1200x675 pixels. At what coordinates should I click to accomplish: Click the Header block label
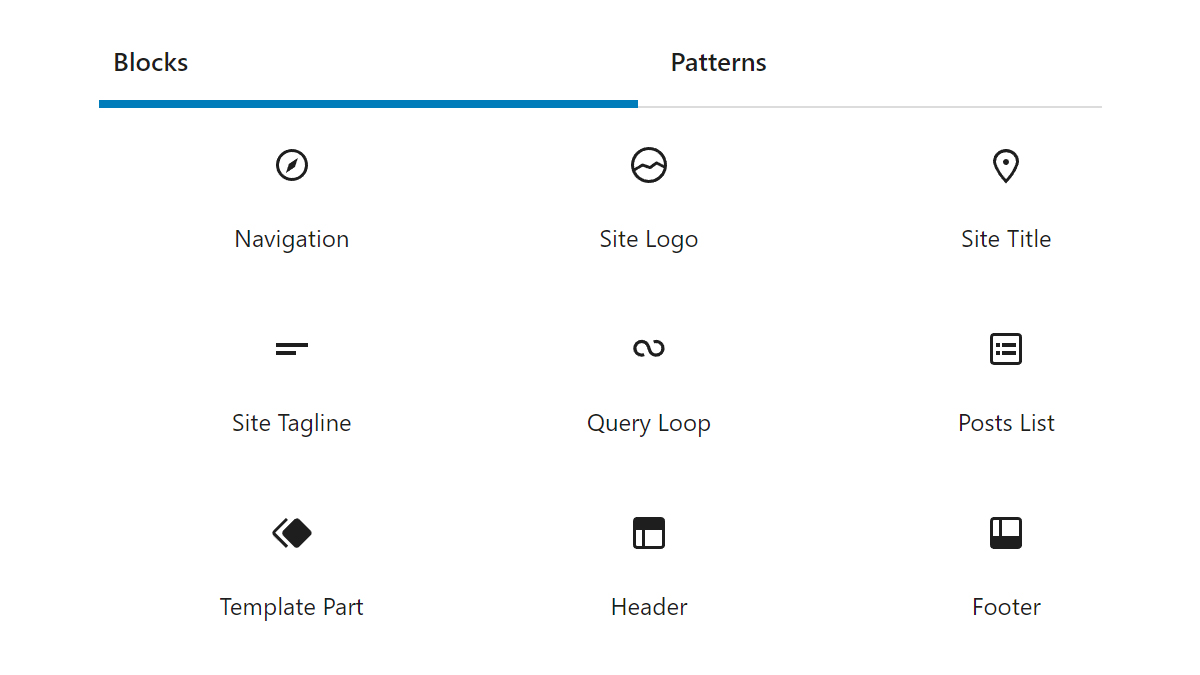click(x=649, y=607)
